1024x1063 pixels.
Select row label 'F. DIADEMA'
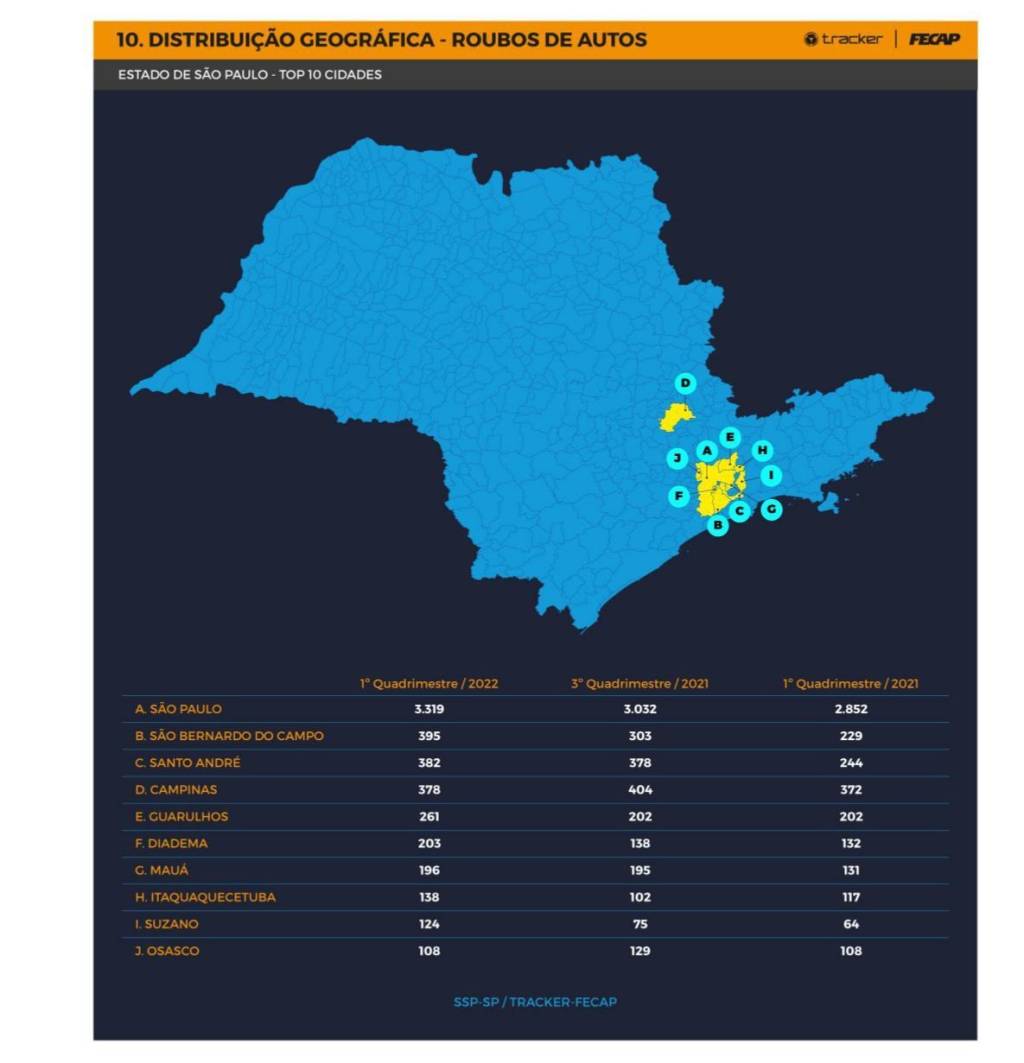pyautogui.click(x=172, y=843)
